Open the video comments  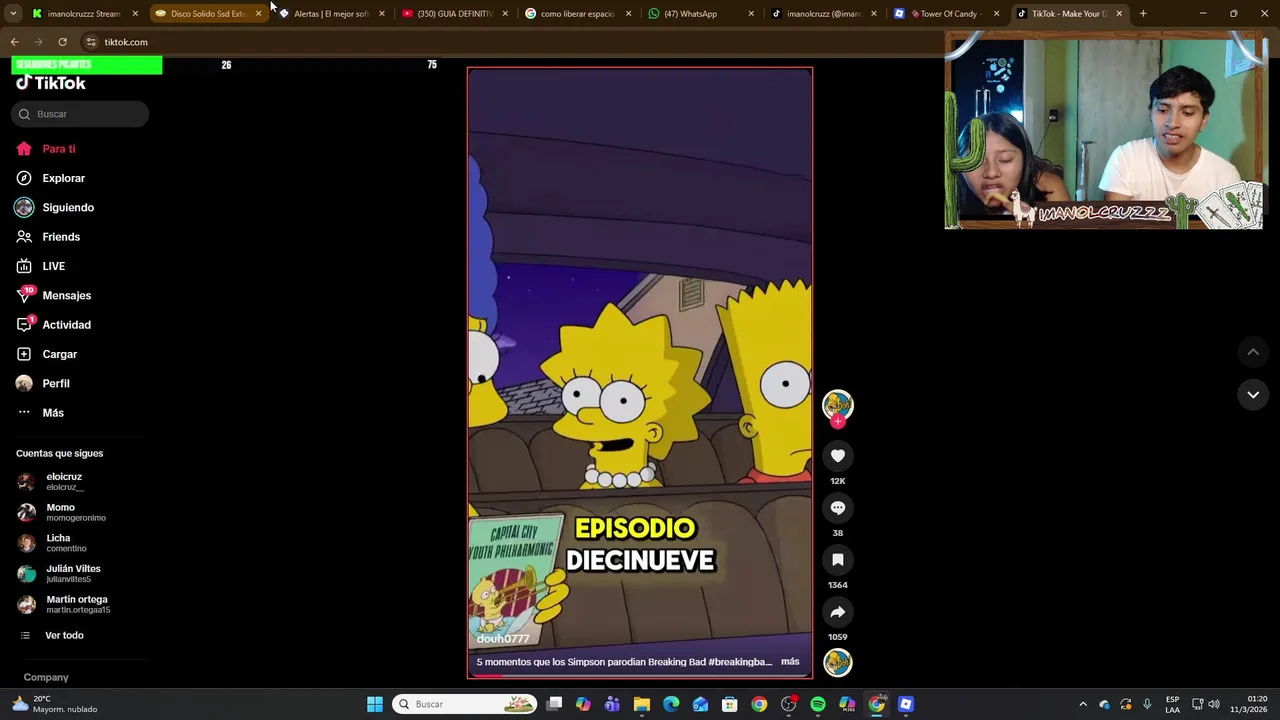(838, 508)
